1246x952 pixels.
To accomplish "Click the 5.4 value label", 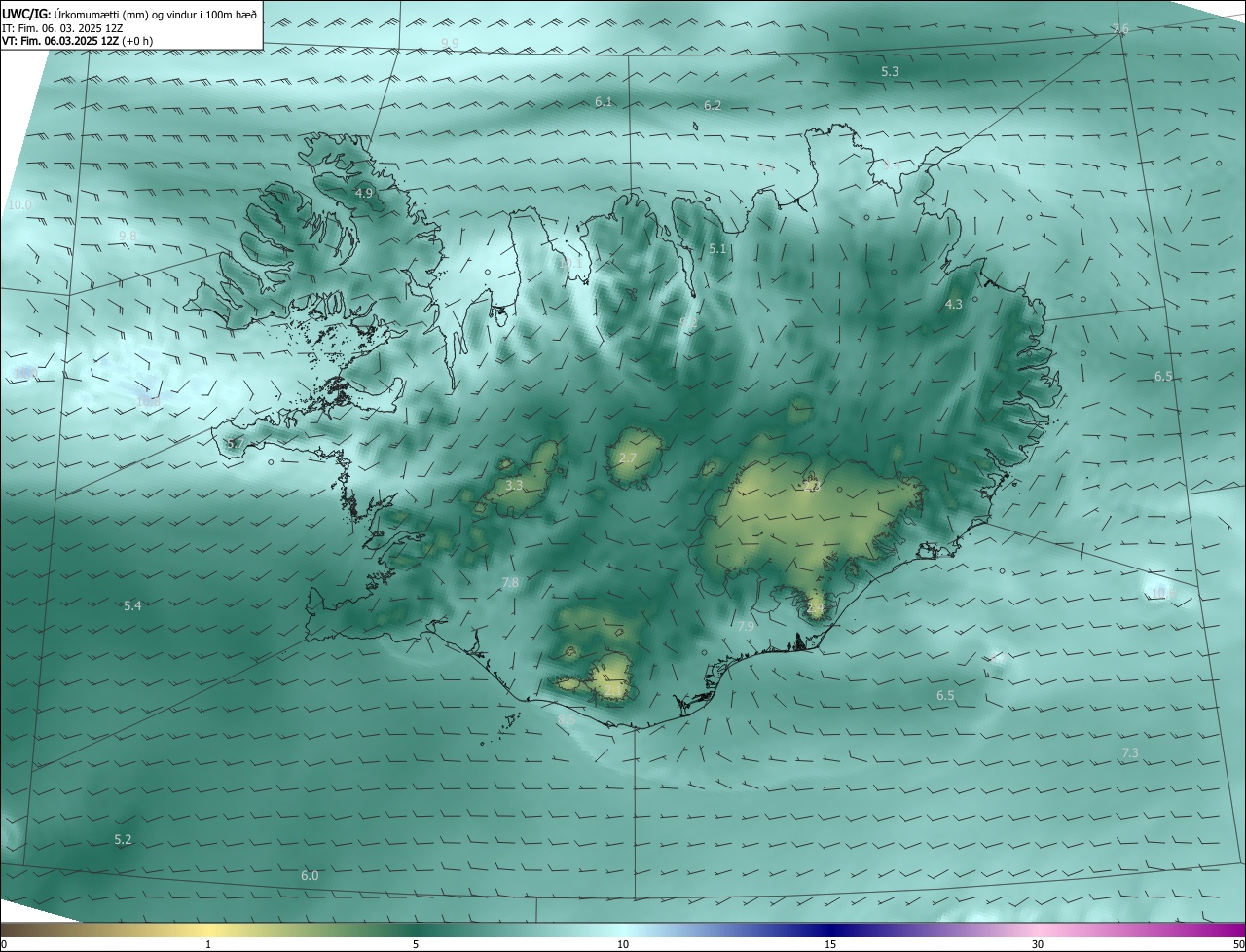I will click(x=132, y=606).
